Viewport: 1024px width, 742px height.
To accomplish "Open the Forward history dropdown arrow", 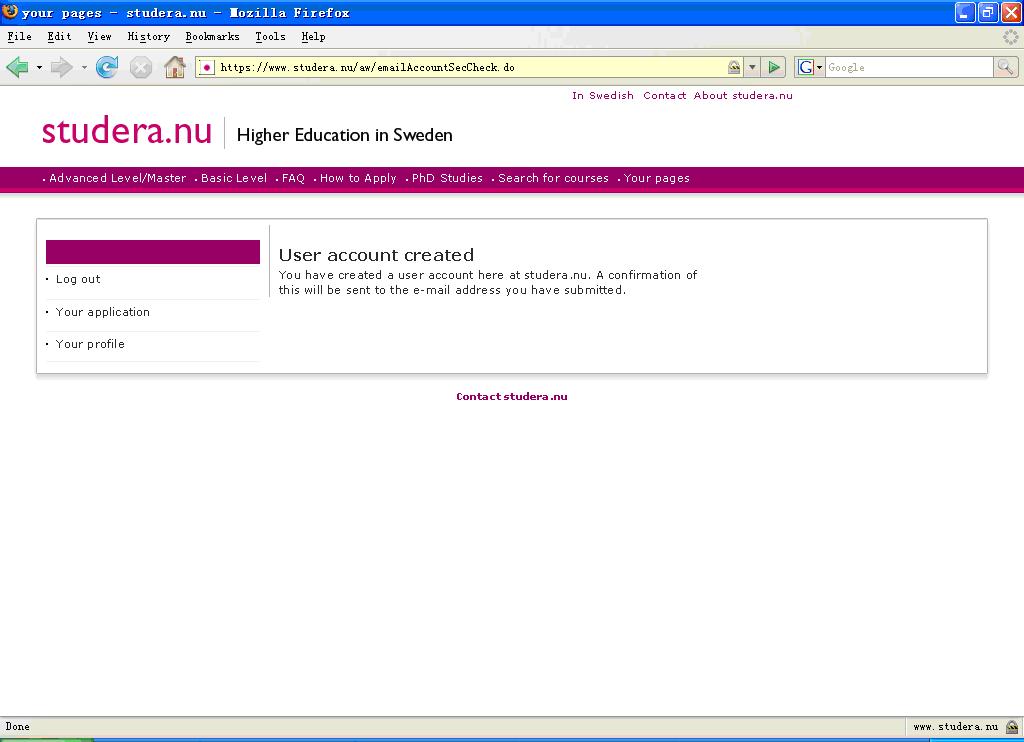I will (84, 67).
